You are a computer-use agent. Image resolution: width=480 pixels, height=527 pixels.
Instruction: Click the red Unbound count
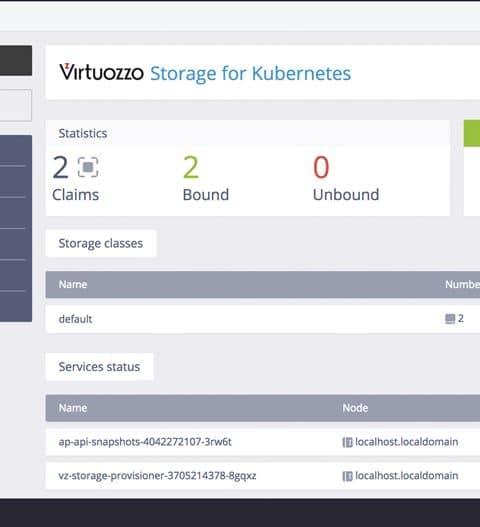point(321,167)
